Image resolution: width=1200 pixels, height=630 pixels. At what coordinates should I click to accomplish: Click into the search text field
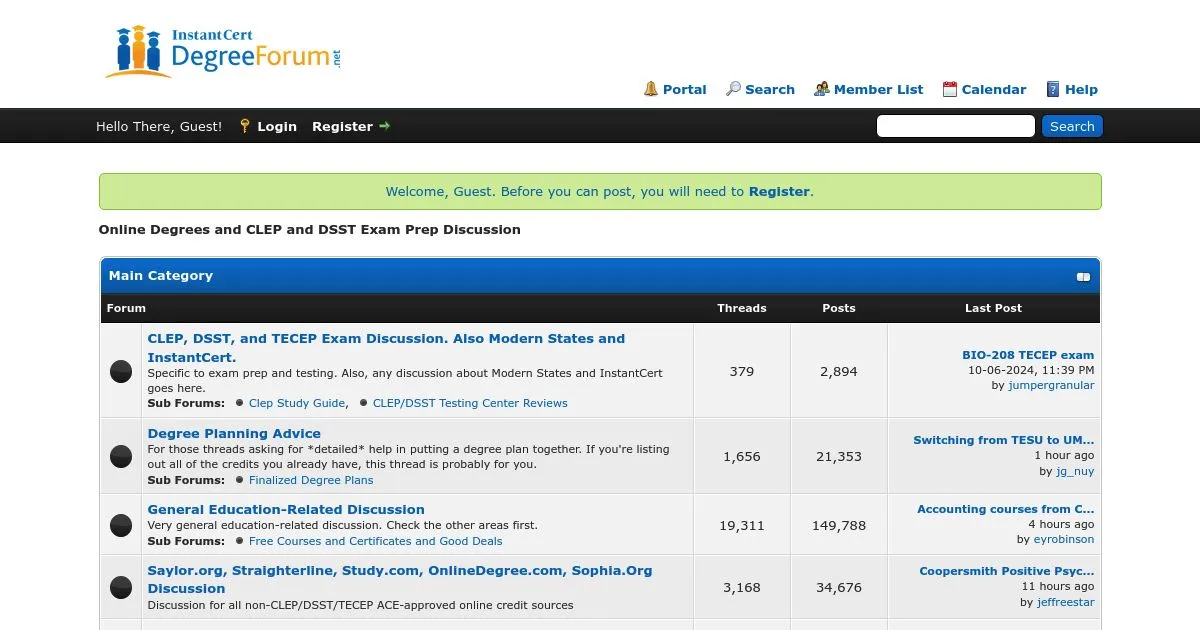[x=956, y=126]
